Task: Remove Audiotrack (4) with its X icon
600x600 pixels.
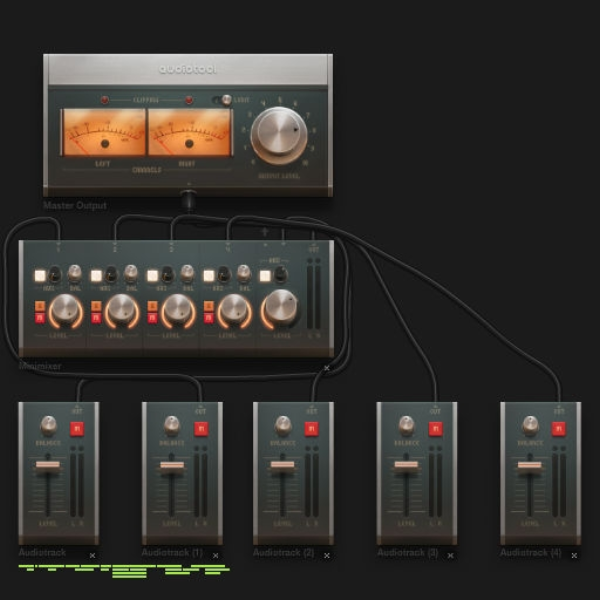Action: click(574, 555)
